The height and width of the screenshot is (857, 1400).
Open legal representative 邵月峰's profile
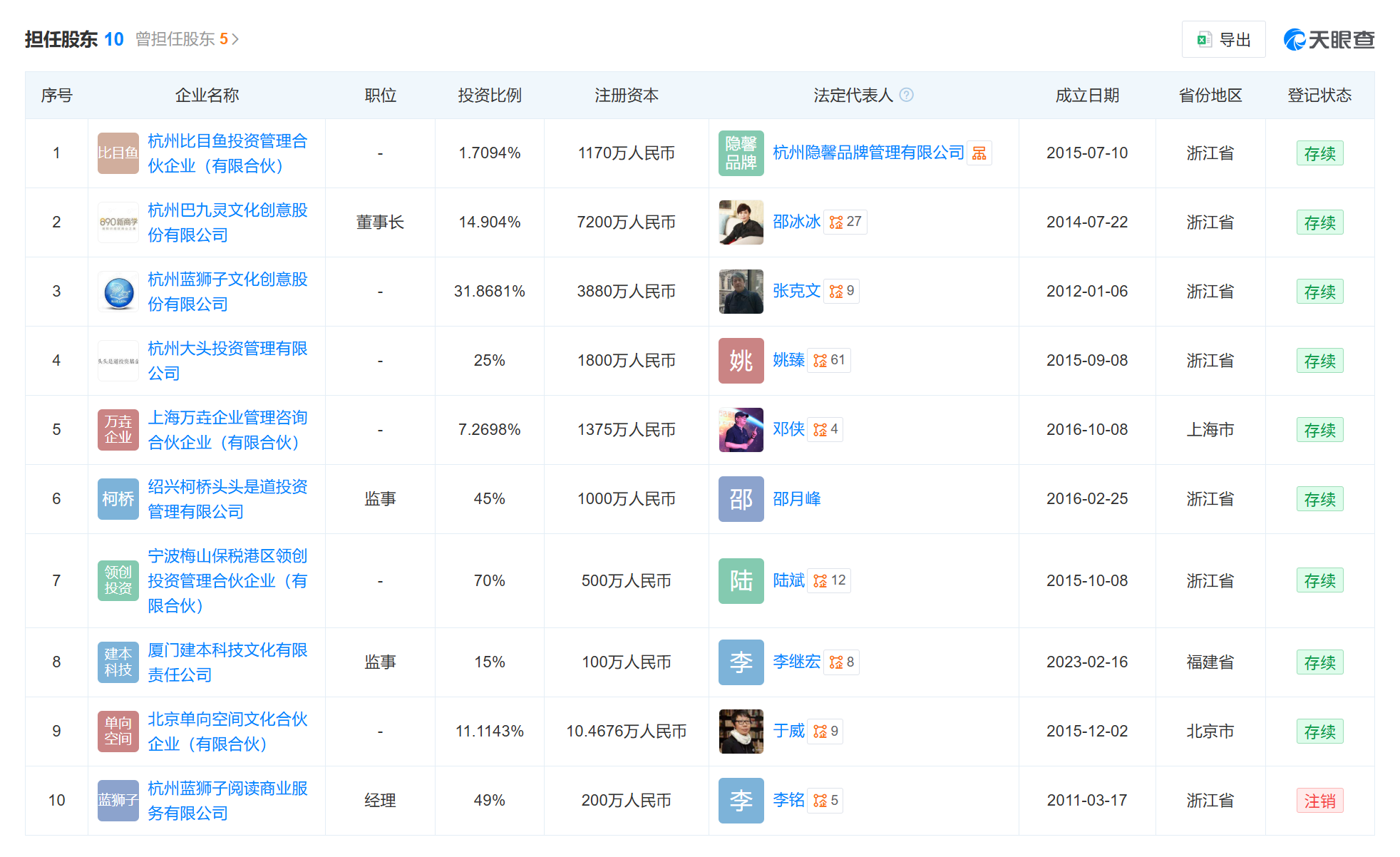(x=797, y=498)
